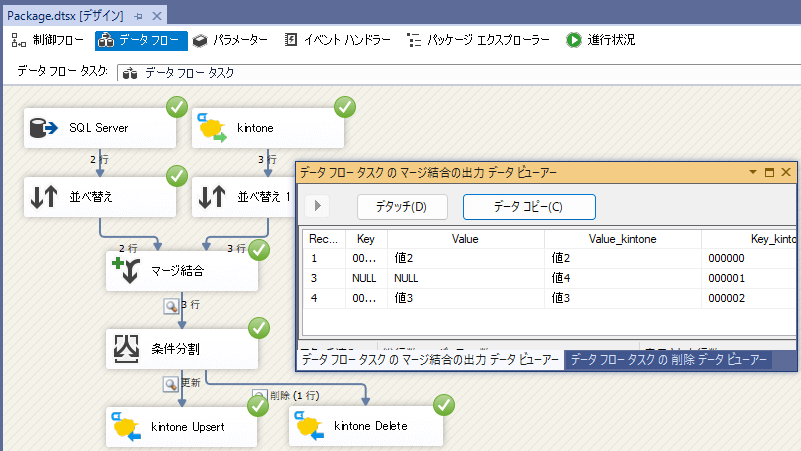Close the Package.dtsx [デザイン] tab
The image size is (801, 451).
(x=157, y=16)
